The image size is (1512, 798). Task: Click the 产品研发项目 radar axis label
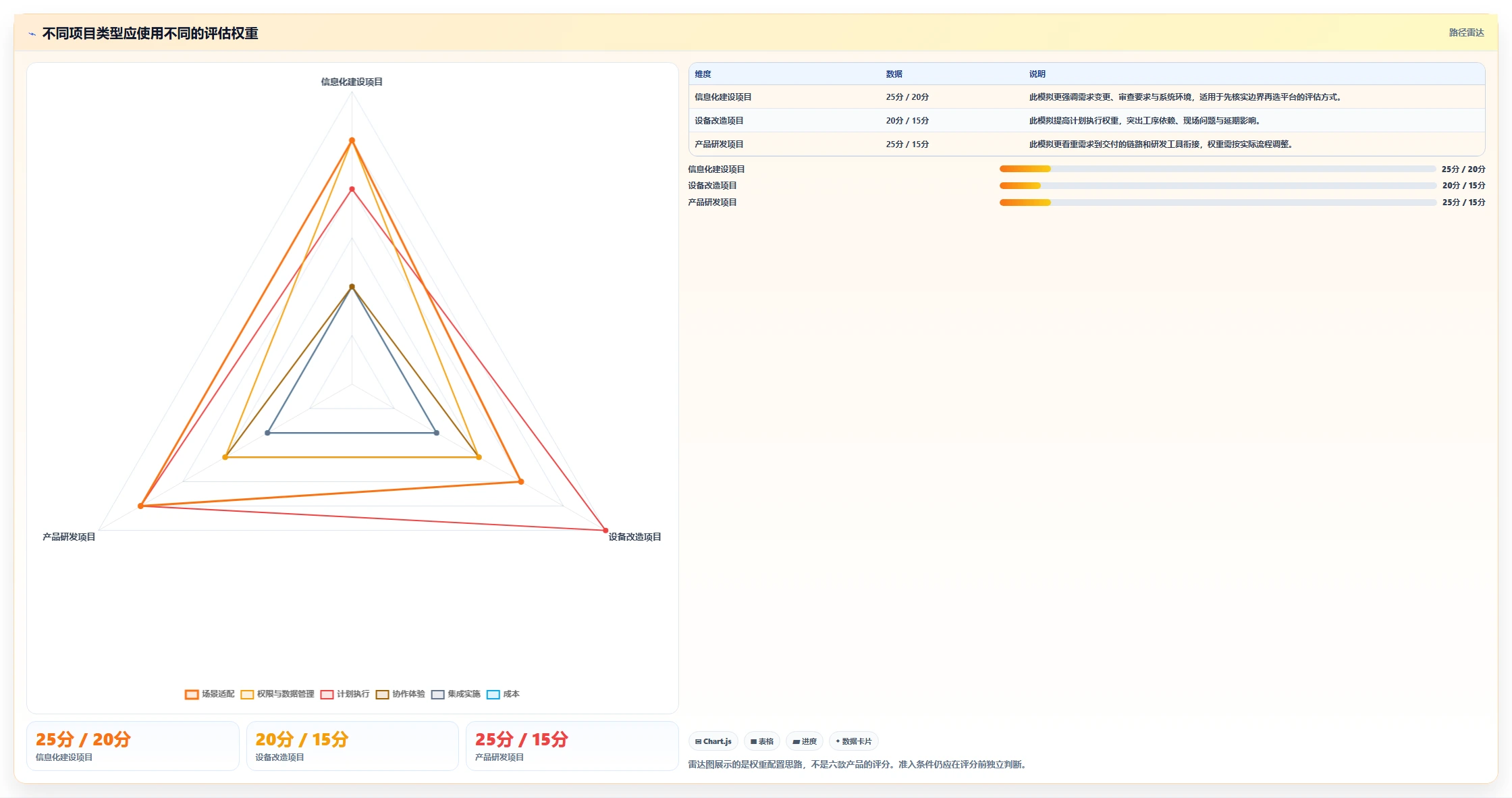pos(69,537)
